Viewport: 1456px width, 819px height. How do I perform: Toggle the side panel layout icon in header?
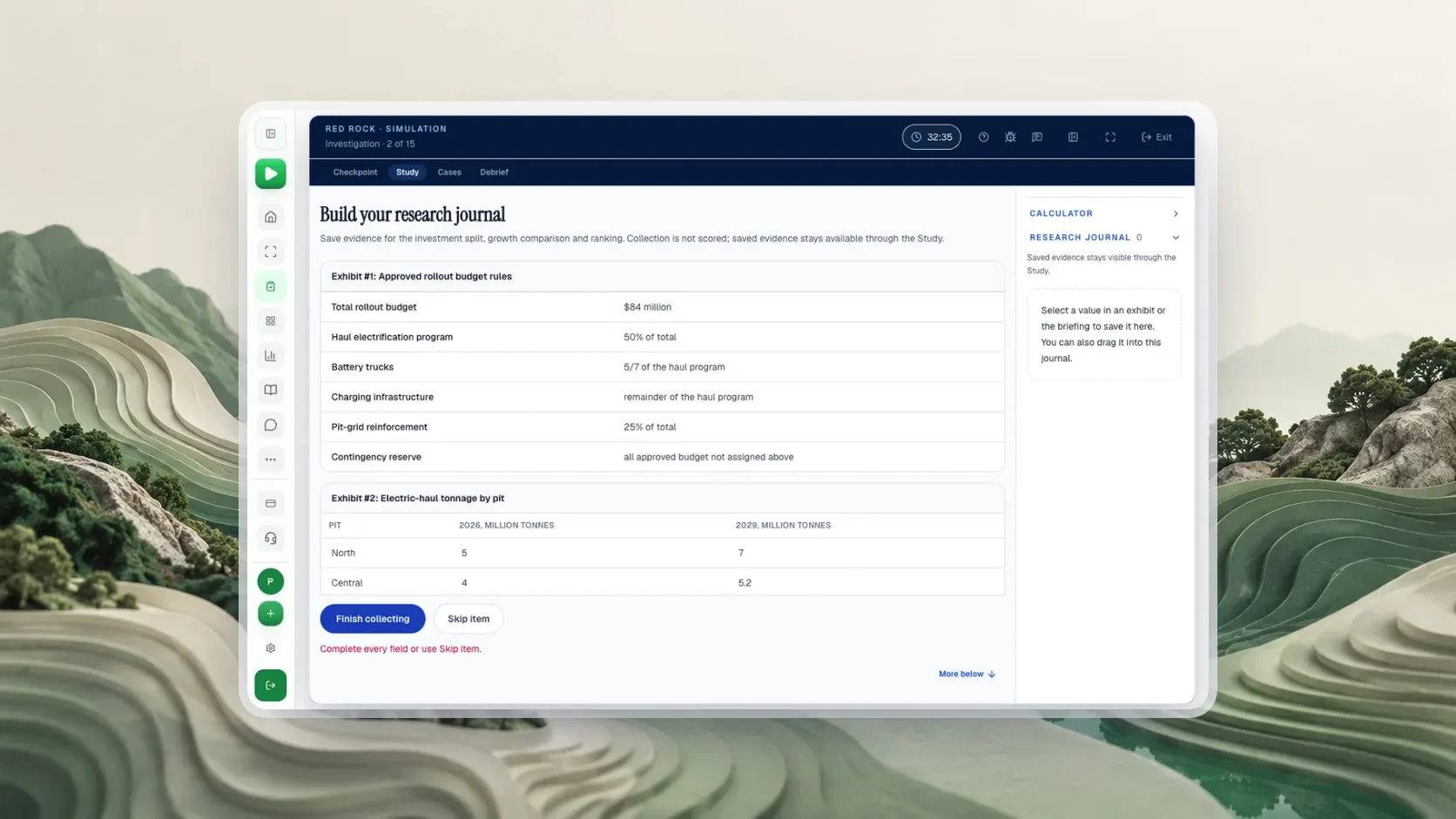[1073, 137]
